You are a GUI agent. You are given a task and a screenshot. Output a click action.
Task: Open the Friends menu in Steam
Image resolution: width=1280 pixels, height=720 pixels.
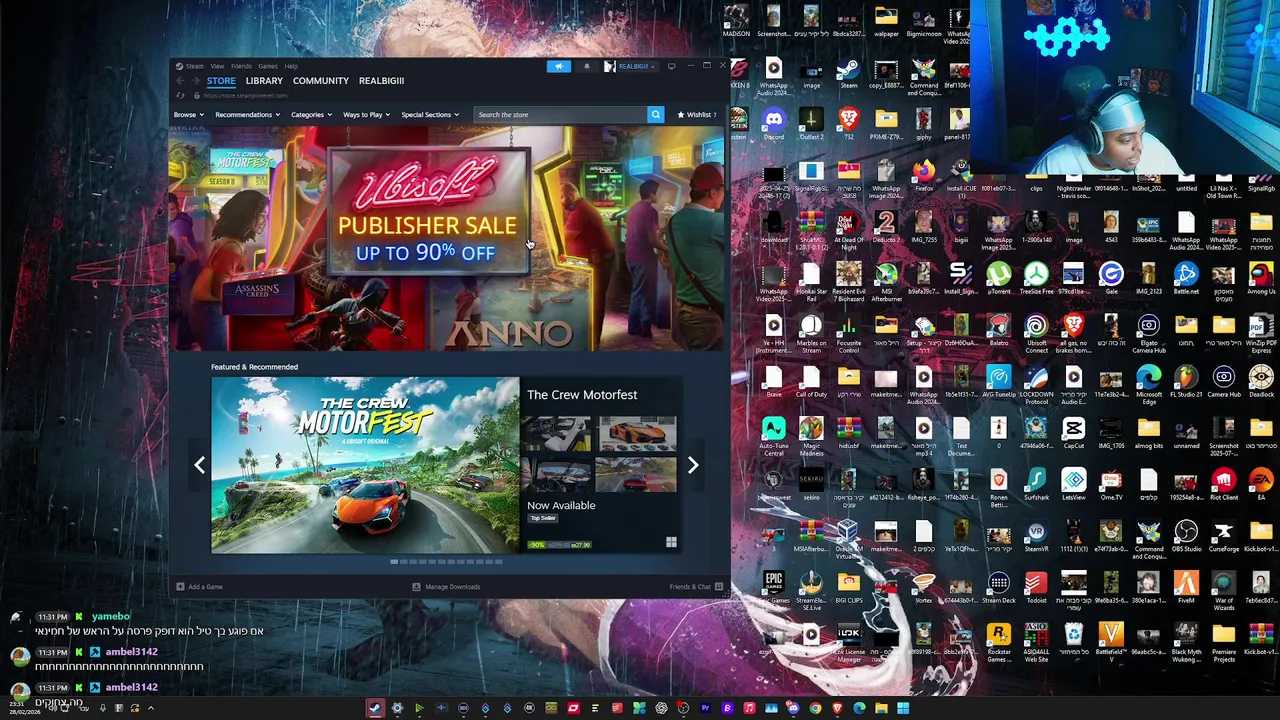pyautogui.click(x=241, y=67)
